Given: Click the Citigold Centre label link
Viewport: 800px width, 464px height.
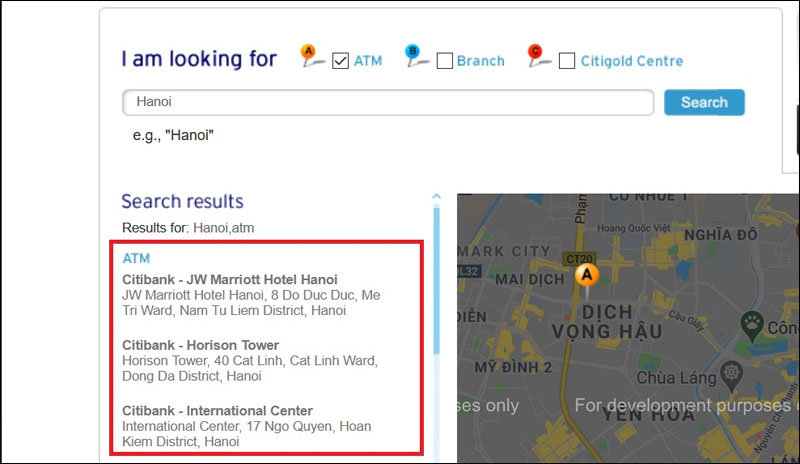Looking at the screenshot, I should 634,61.
